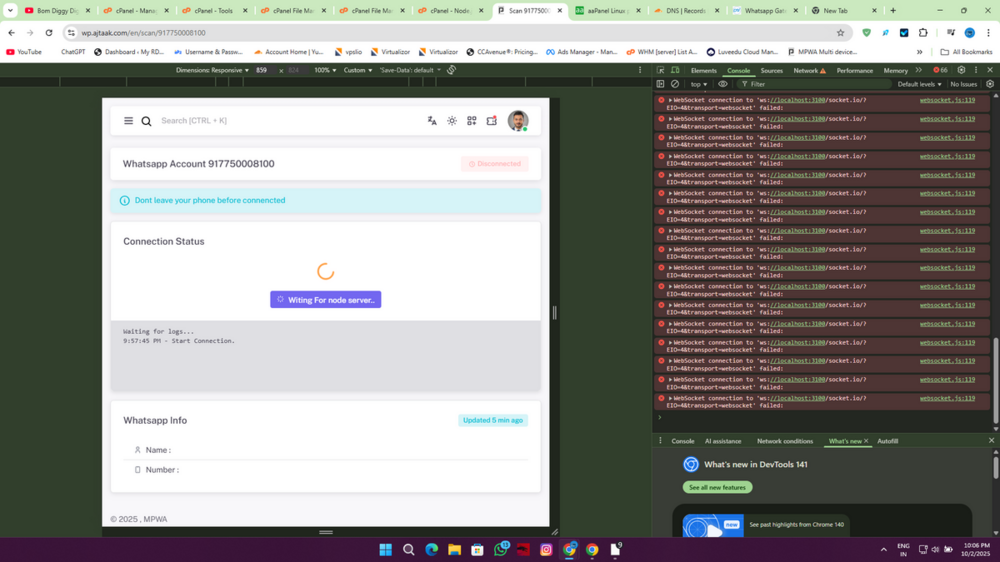Viewport: 1000px width, 562px height.
Task: Switch to the DNS | Records browser tab
Action: (x=686, y=10)
